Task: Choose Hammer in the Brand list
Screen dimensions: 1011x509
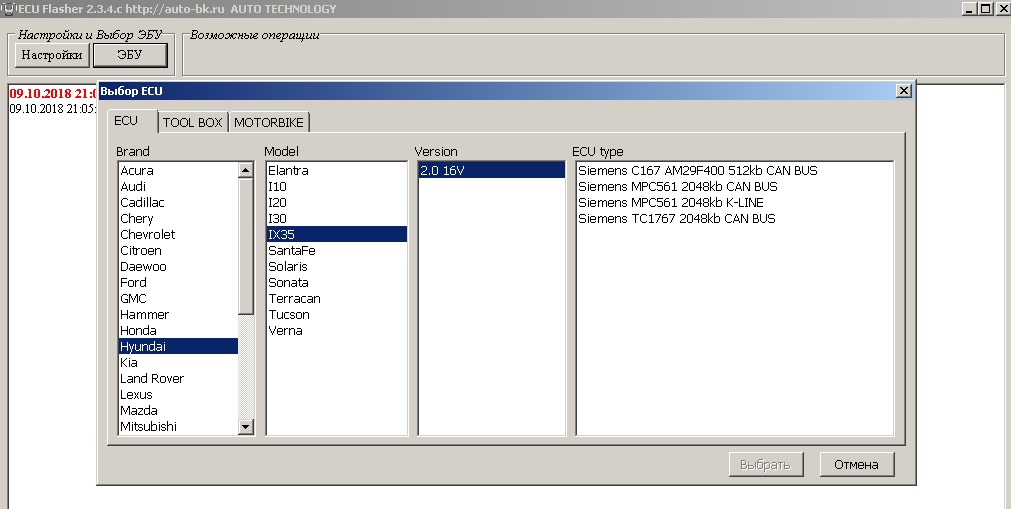Action: click(x=179, y=315)
